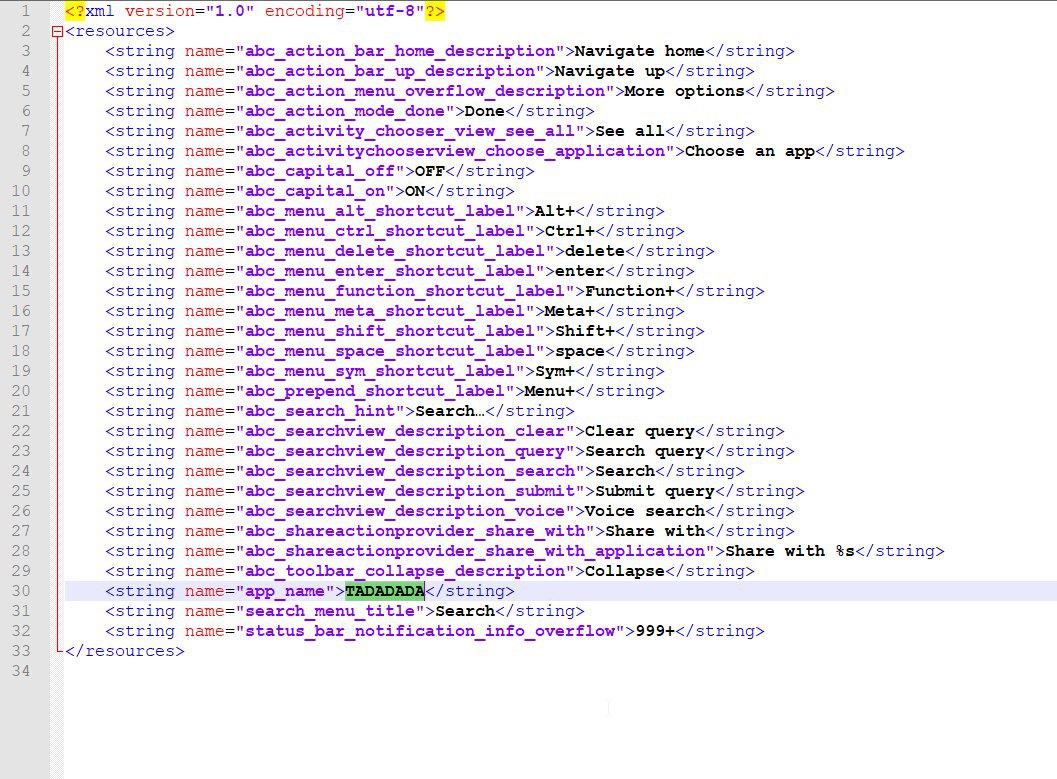The width and height of the screenshot is (1057, 779).
Task: Click the Sym+ string value
Action: click(x=554, y=371)
